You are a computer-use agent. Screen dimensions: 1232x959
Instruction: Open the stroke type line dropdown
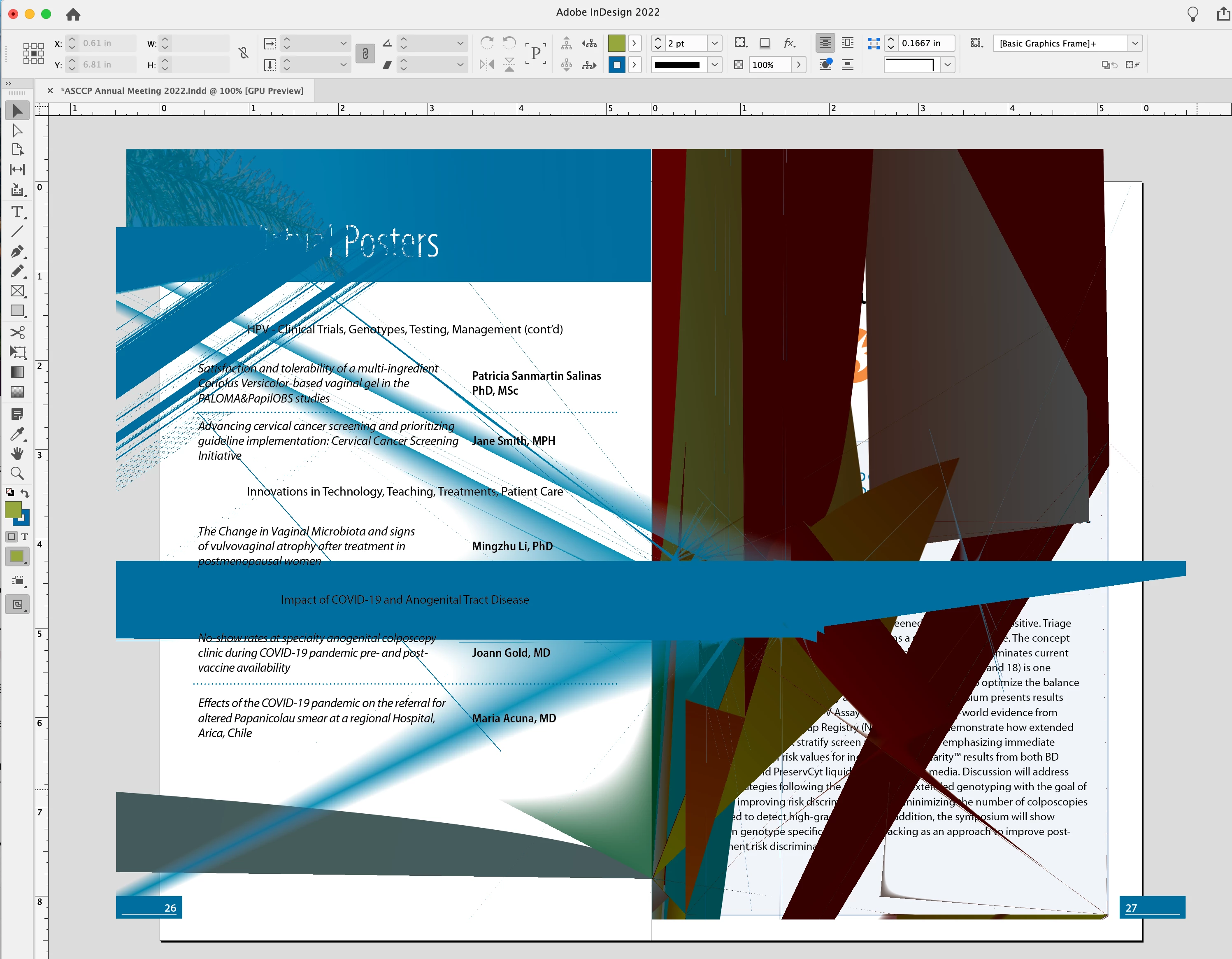pyautogui.click(x=714, y=65)
